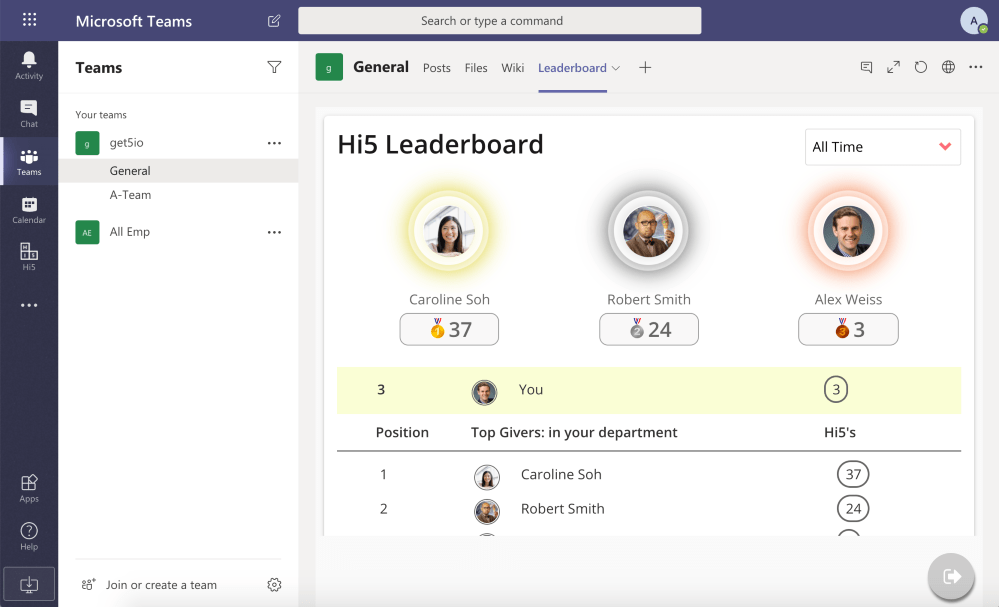Reload the Leaderboard tab
Screen dimensions: 999x607
(x=921, y=67)
